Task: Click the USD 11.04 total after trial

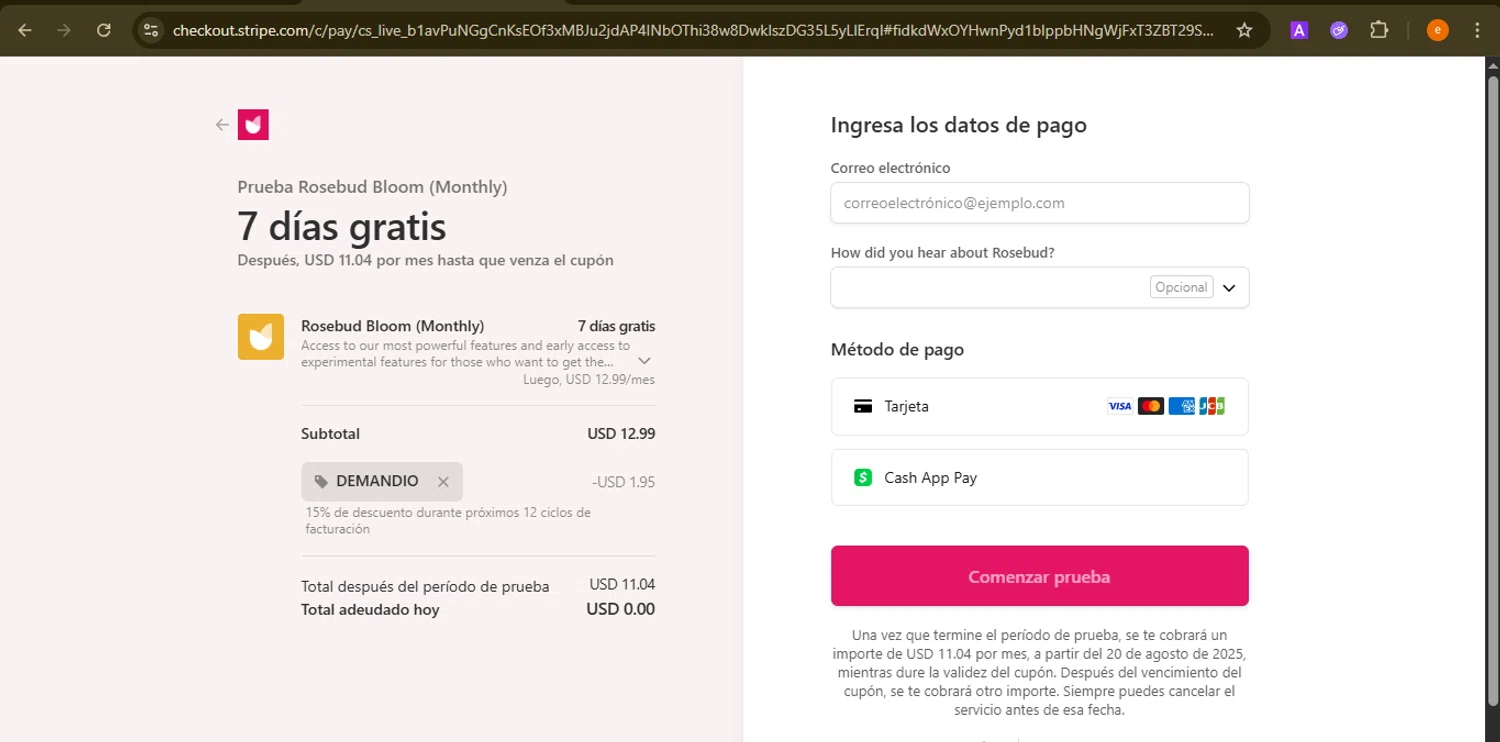Action: pos(622,585)
